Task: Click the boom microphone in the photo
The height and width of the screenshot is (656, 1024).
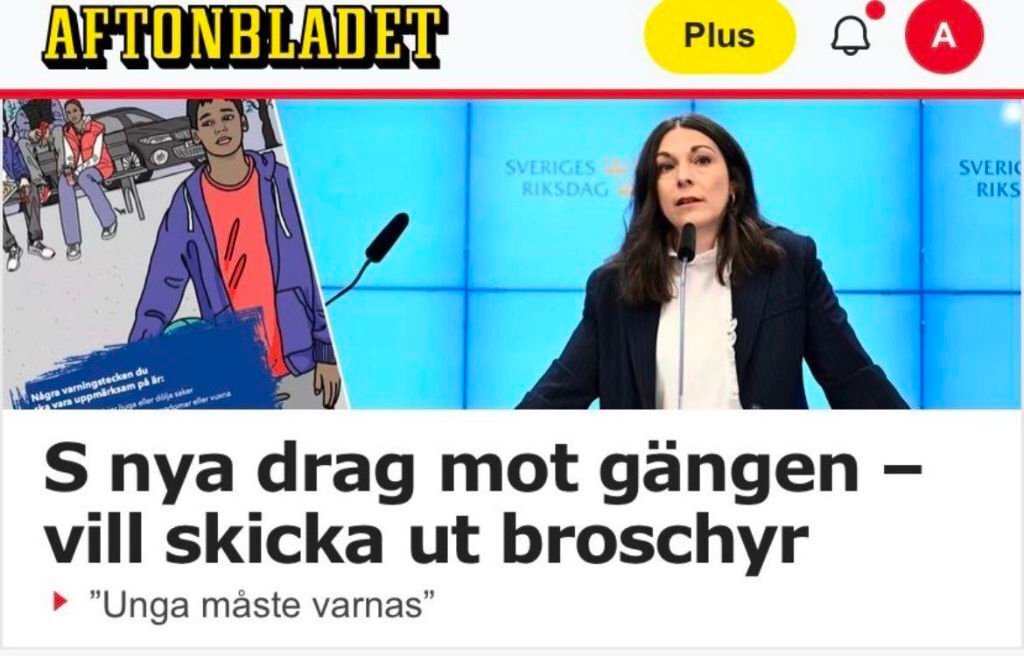Action: tap(370, 256)
